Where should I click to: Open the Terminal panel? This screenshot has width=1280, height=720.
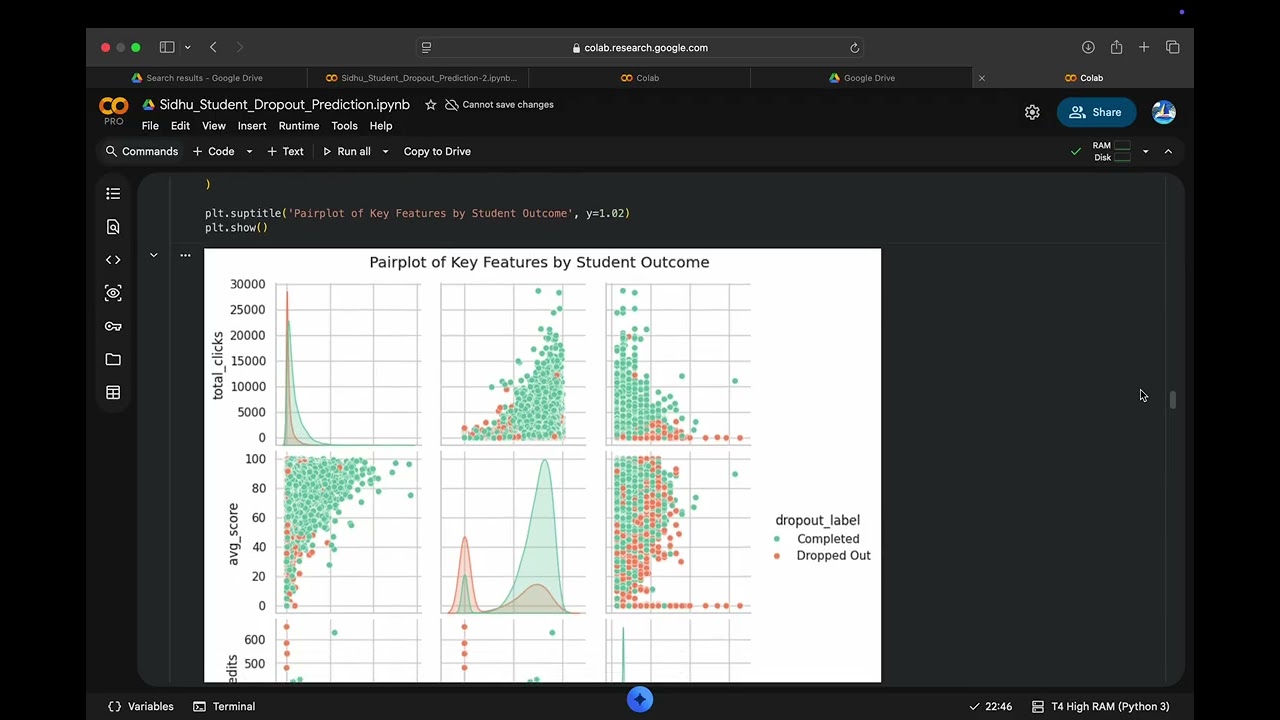click(224, 707)
